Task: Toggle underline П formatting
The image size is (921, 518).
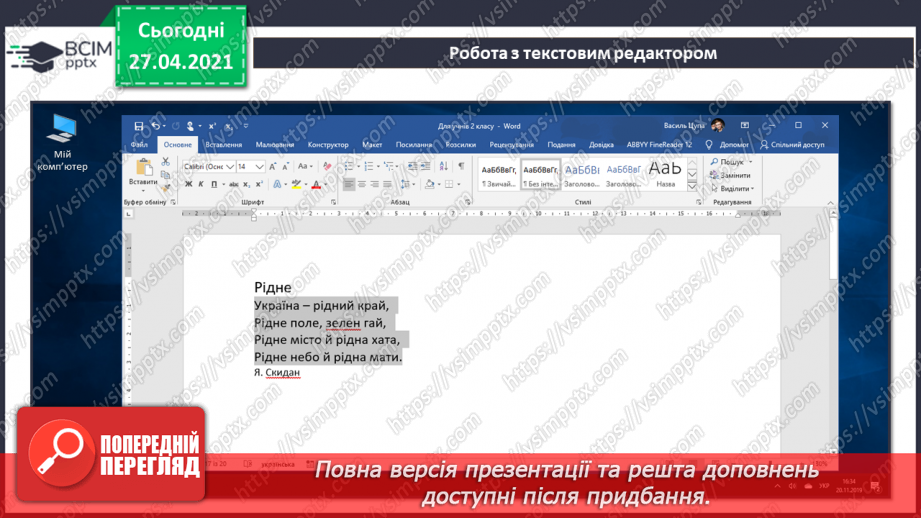Action: (x=214, y=184)
